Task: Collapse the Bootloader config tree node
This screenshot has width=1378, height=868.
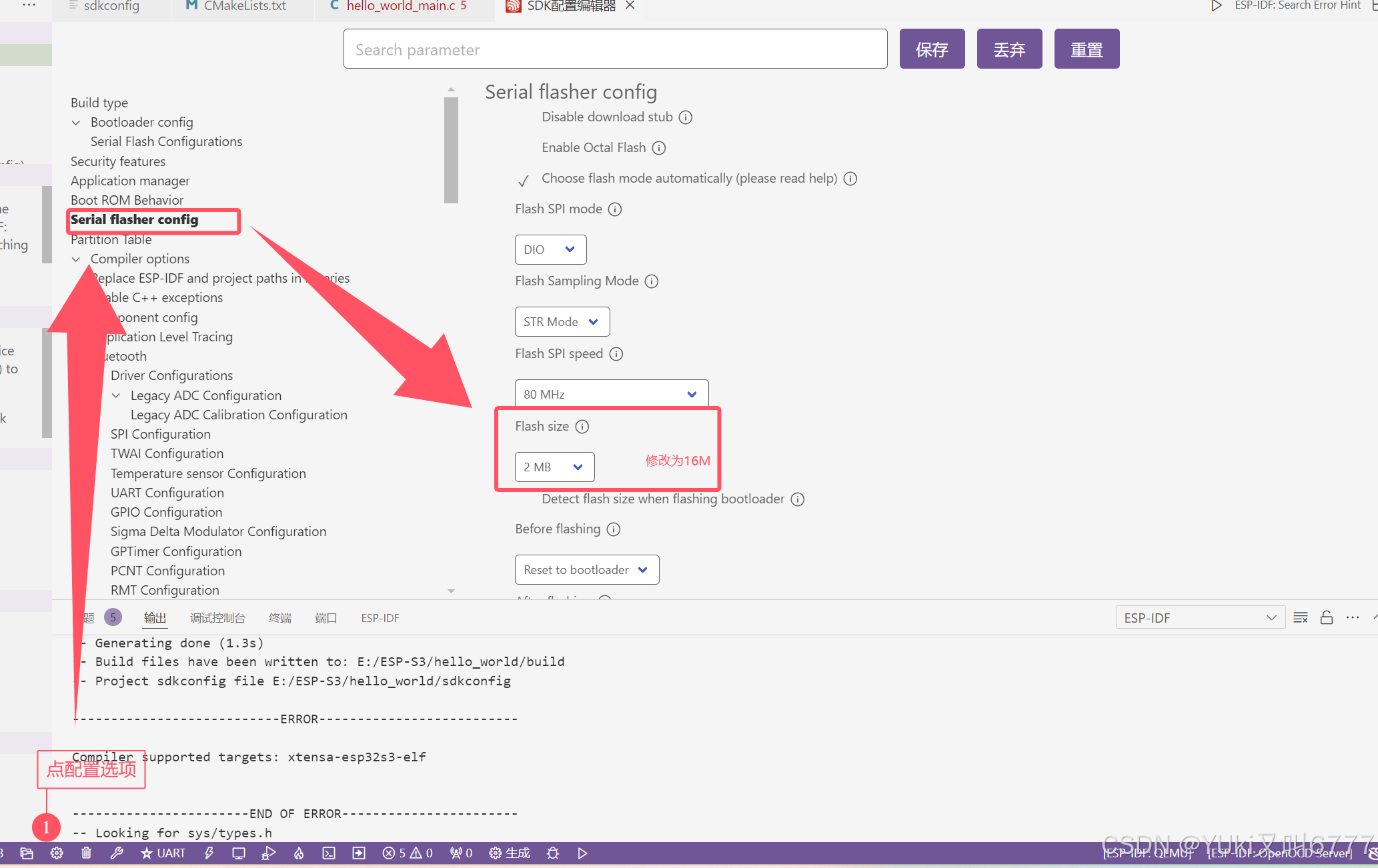Action: (x=76, y=123)
